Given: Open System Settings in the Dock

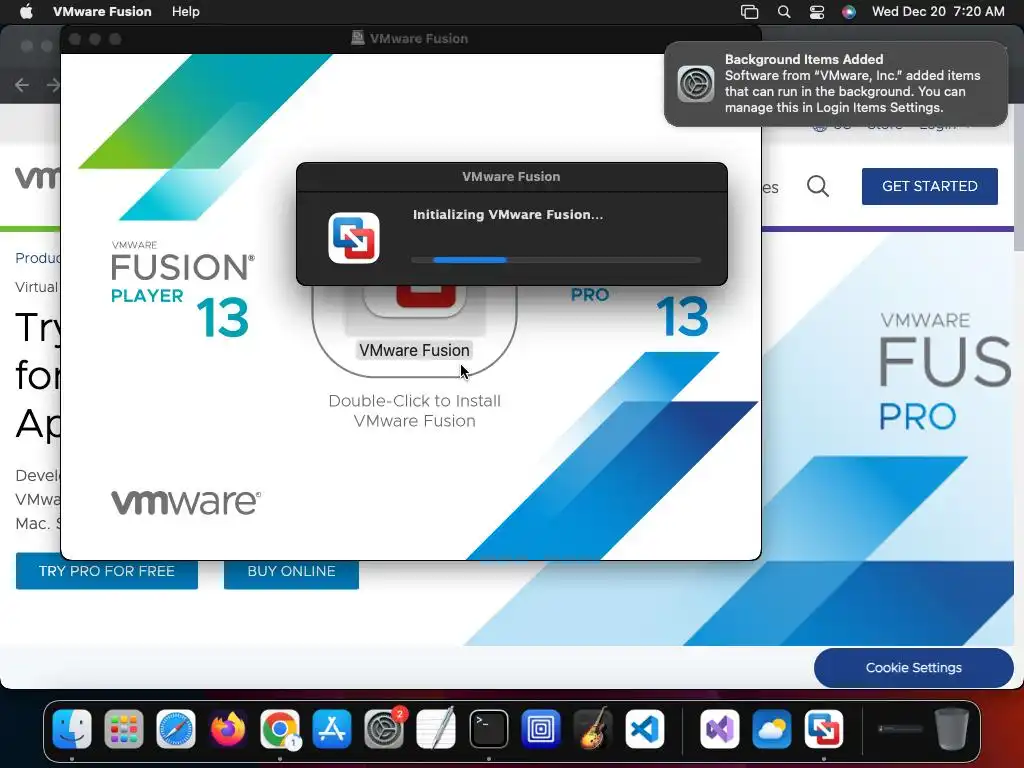Looking at the screenshot, I should point(384,729).
